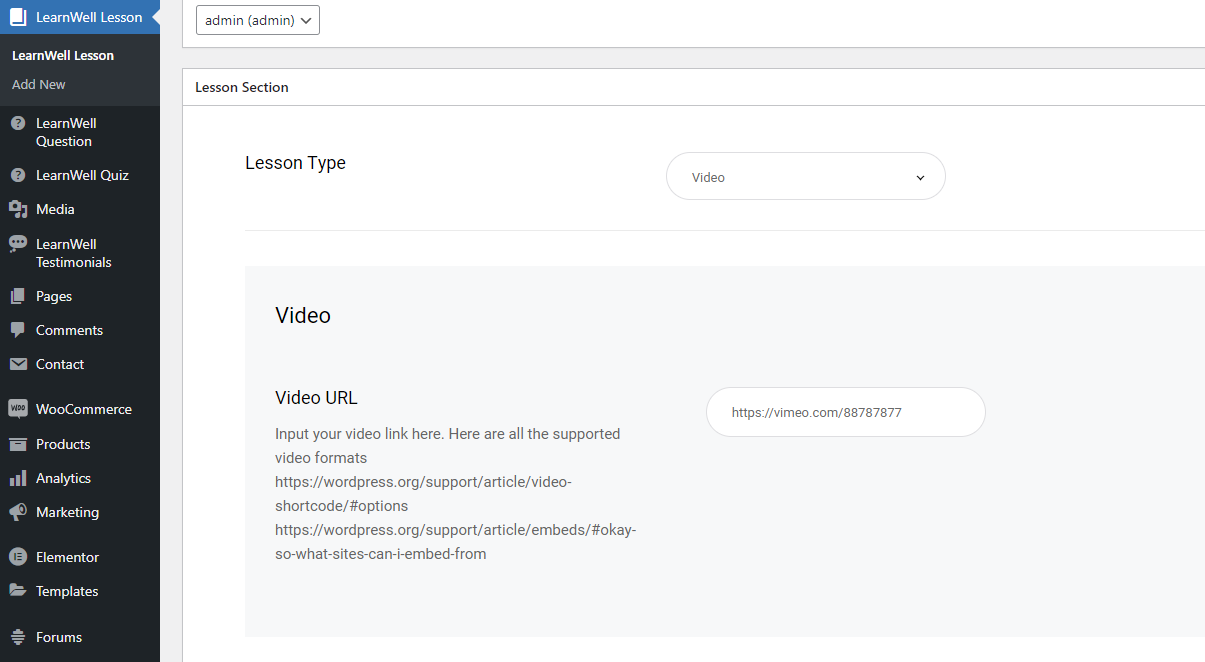Go to LearnWell Question menu
The height and width of the screenshot is (662, 1205).
[x=66, y=132]
